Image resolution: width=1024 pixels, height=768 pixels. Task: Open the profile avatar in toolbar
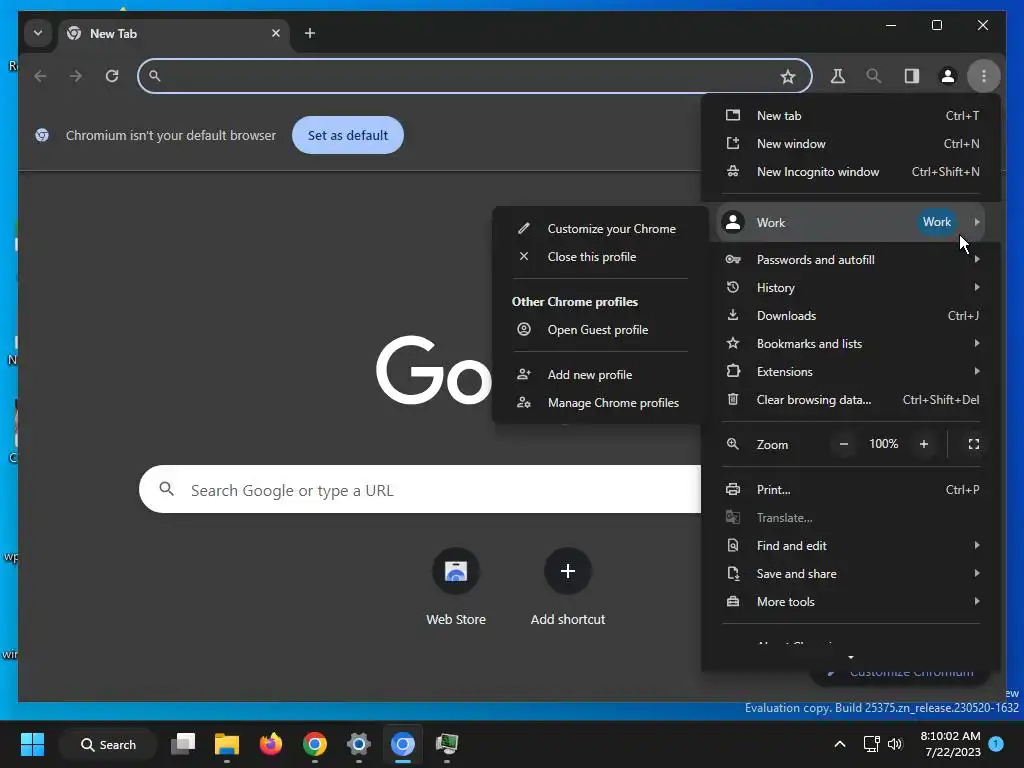[948, 76]
